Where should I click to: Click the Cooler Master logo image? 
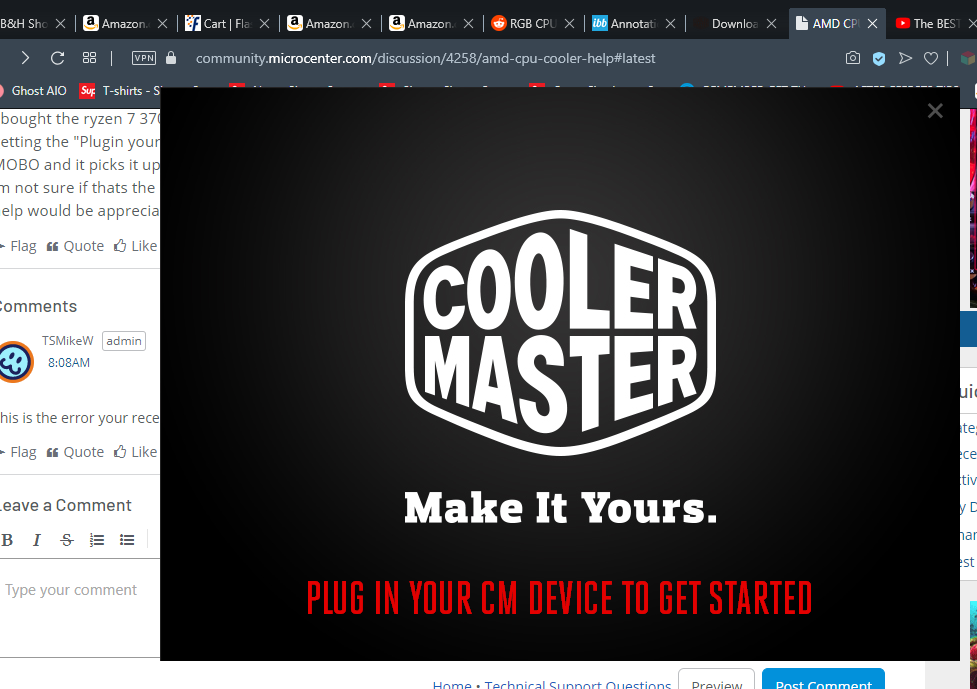(560, 333)
